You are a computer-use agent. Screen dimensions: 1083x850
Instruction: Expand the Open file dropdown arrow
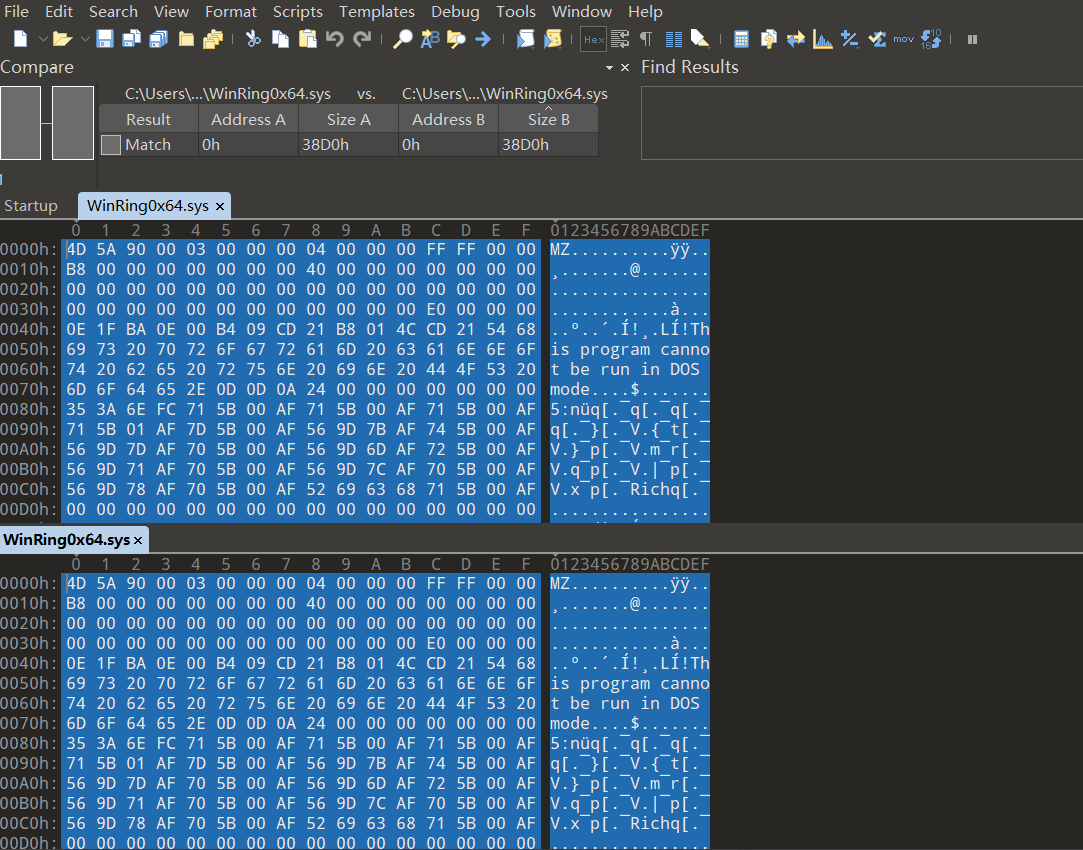(x=84, y=39)
